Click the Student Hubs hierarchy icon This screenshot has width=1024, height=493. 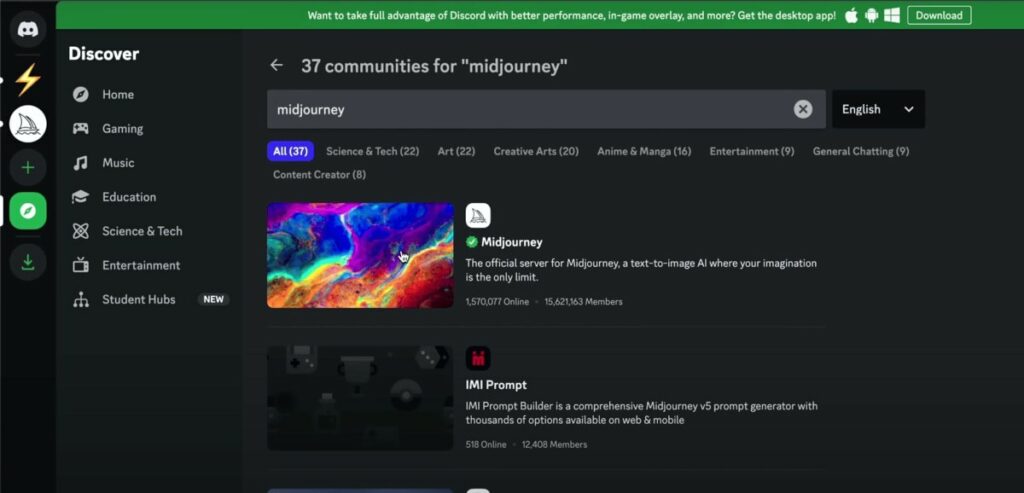(81, 300)
